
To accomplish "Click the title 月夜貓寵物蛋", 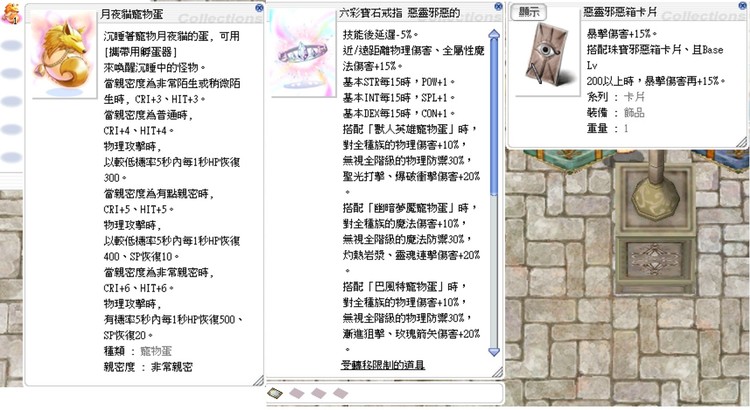I will point(132,14).
